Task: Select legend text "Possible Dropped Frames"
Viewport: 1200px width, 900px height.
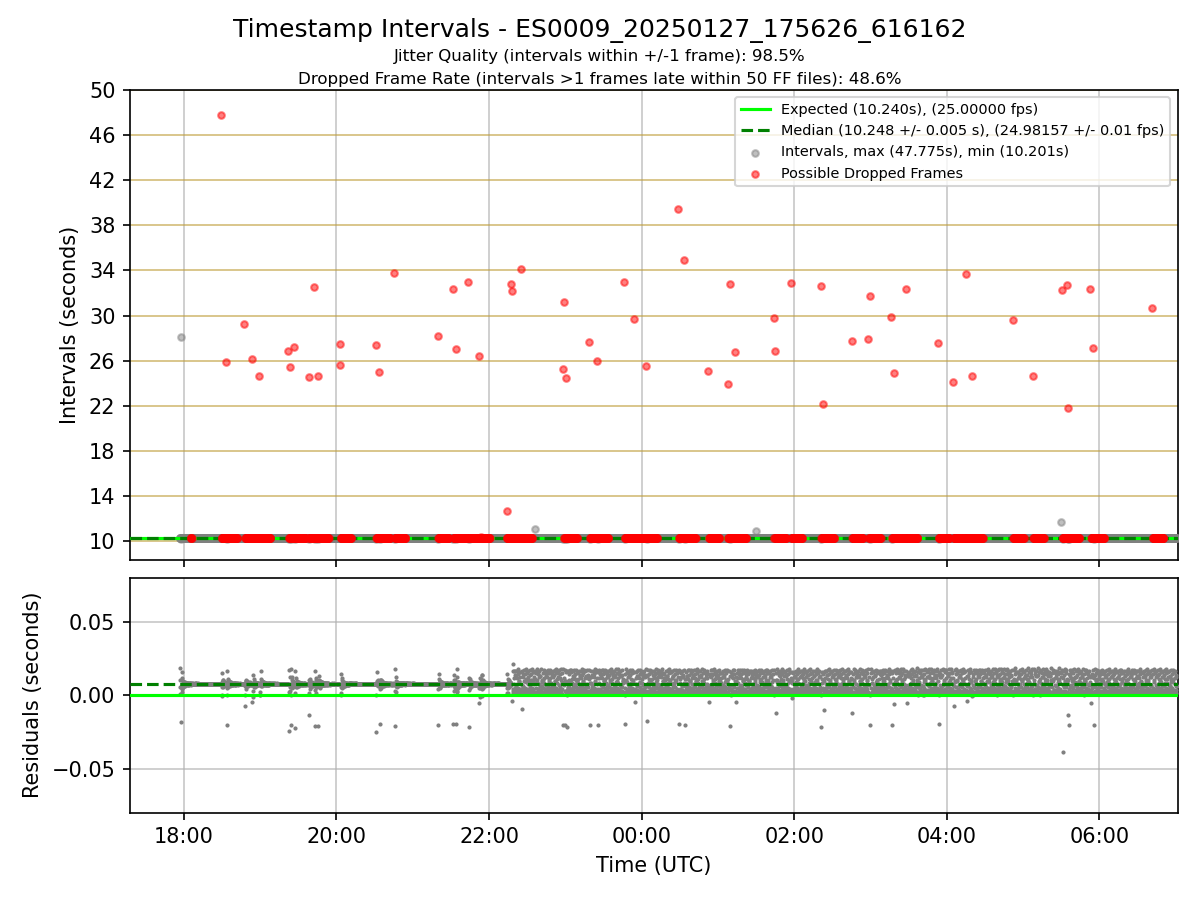Action: [871, 173]
